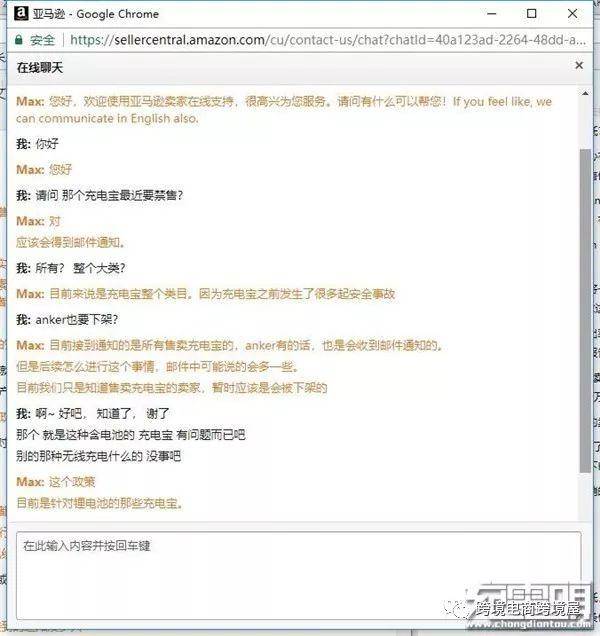The image size is (600, 636).
Task: Maximize the Chrome popup window
Action: point(531,14)
